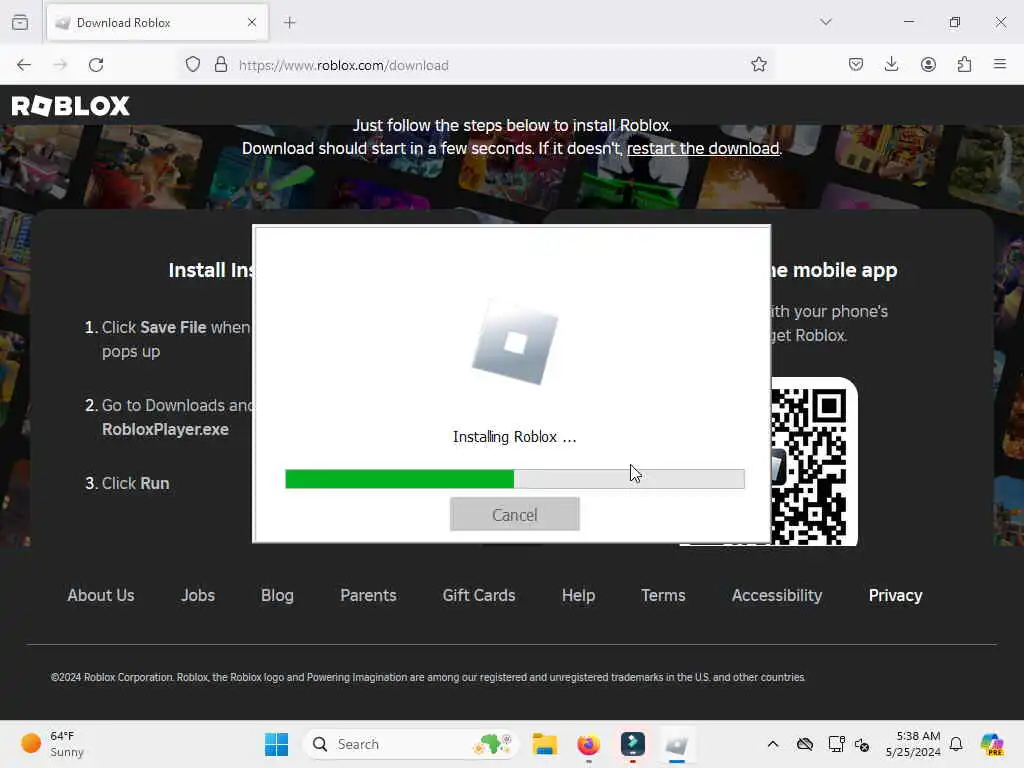
Task: Click the Roblox logo
Action: (71, 106)
